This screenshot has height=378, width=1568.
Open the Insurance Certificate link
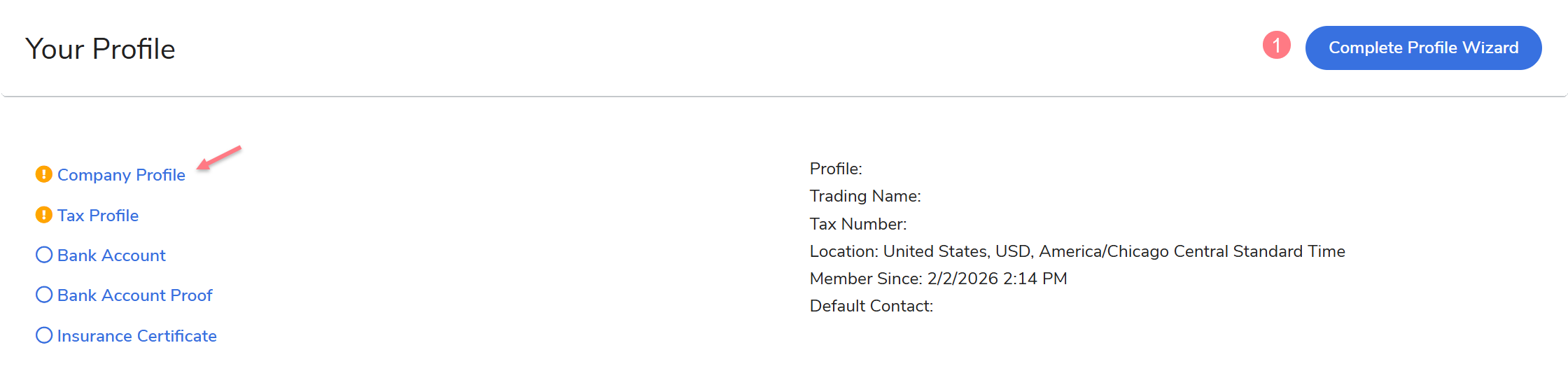click(136, 336)
